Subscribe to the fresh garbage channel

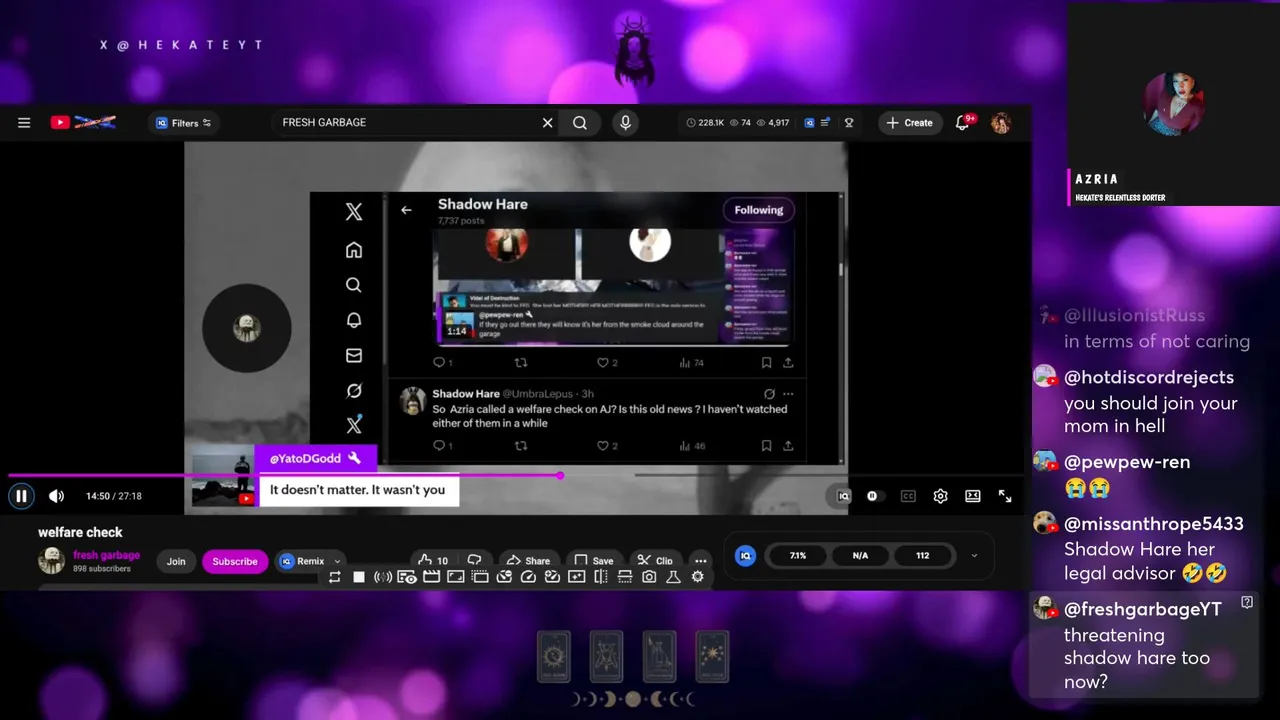click(234, 561)
